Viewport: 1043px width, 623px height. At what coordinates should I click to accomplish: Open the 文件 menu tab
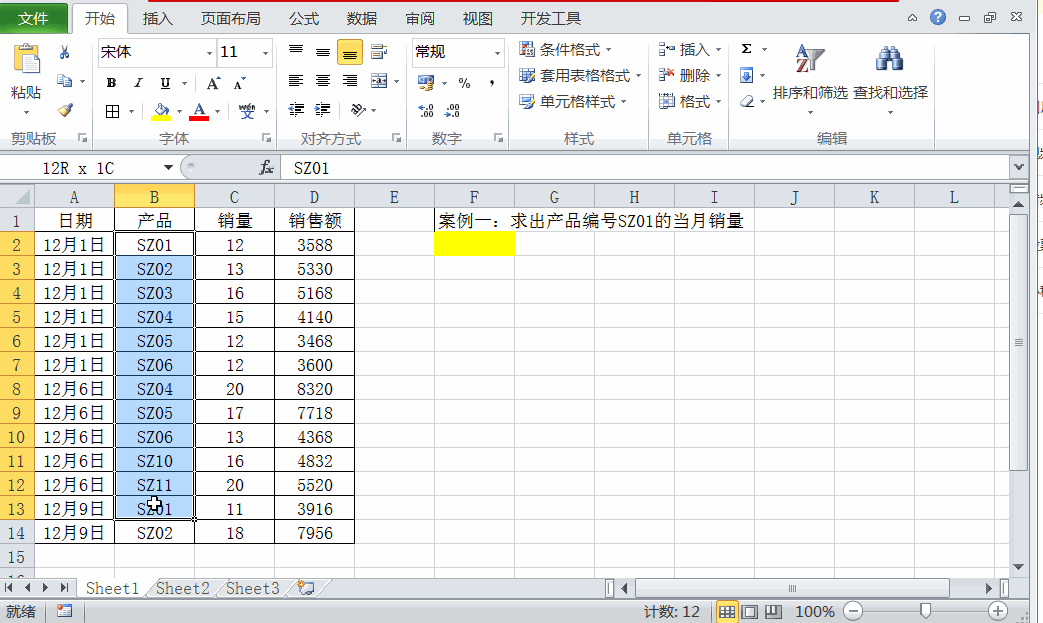33,19
